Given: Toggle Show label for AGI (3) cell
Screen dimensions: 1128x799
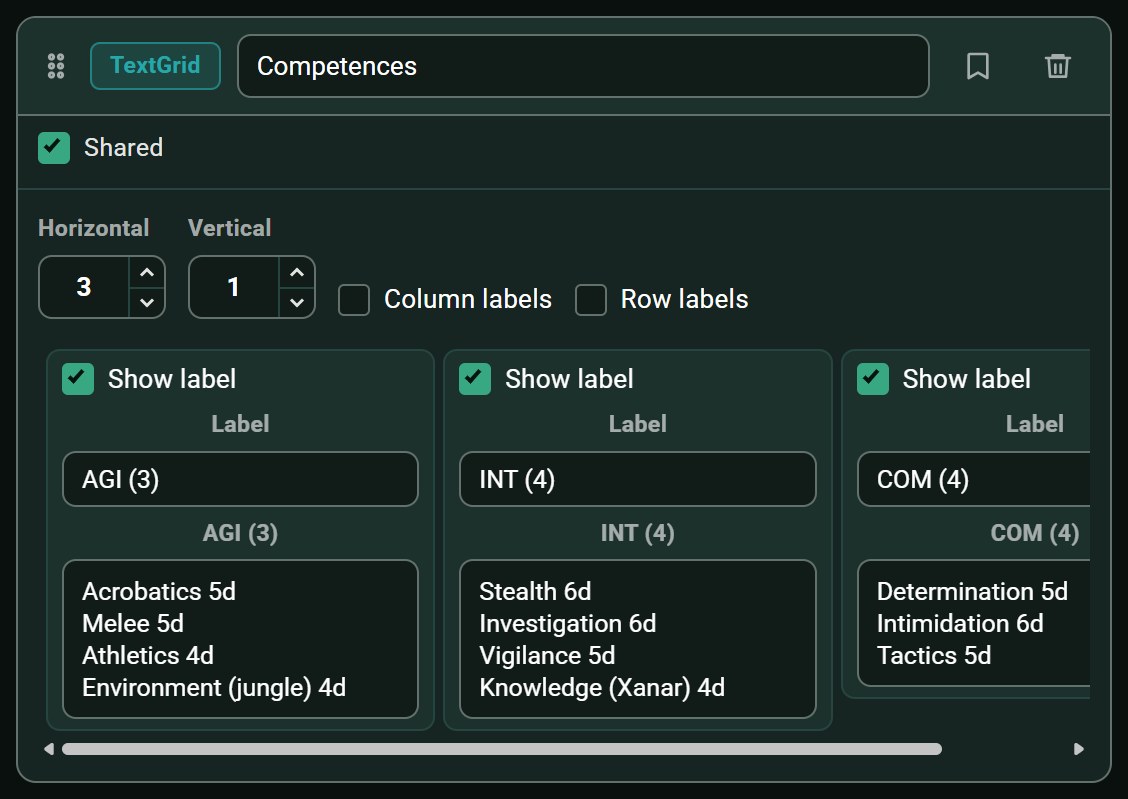Looking at the screenshot, I should [x=78, y=379].
